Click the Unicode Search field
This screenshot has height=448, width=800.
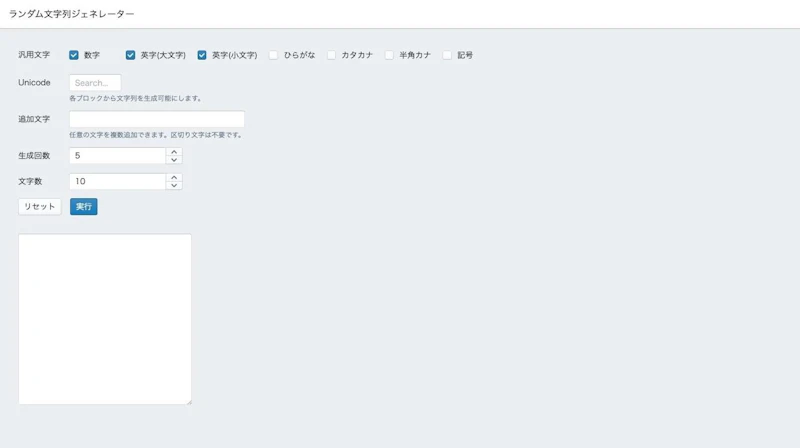coord(95,83)
